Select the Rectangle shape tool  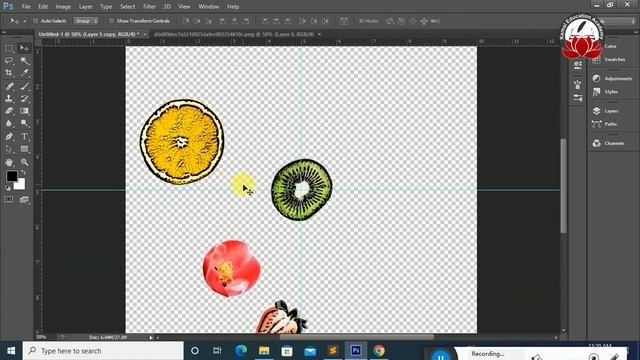[x=24, y=149]
